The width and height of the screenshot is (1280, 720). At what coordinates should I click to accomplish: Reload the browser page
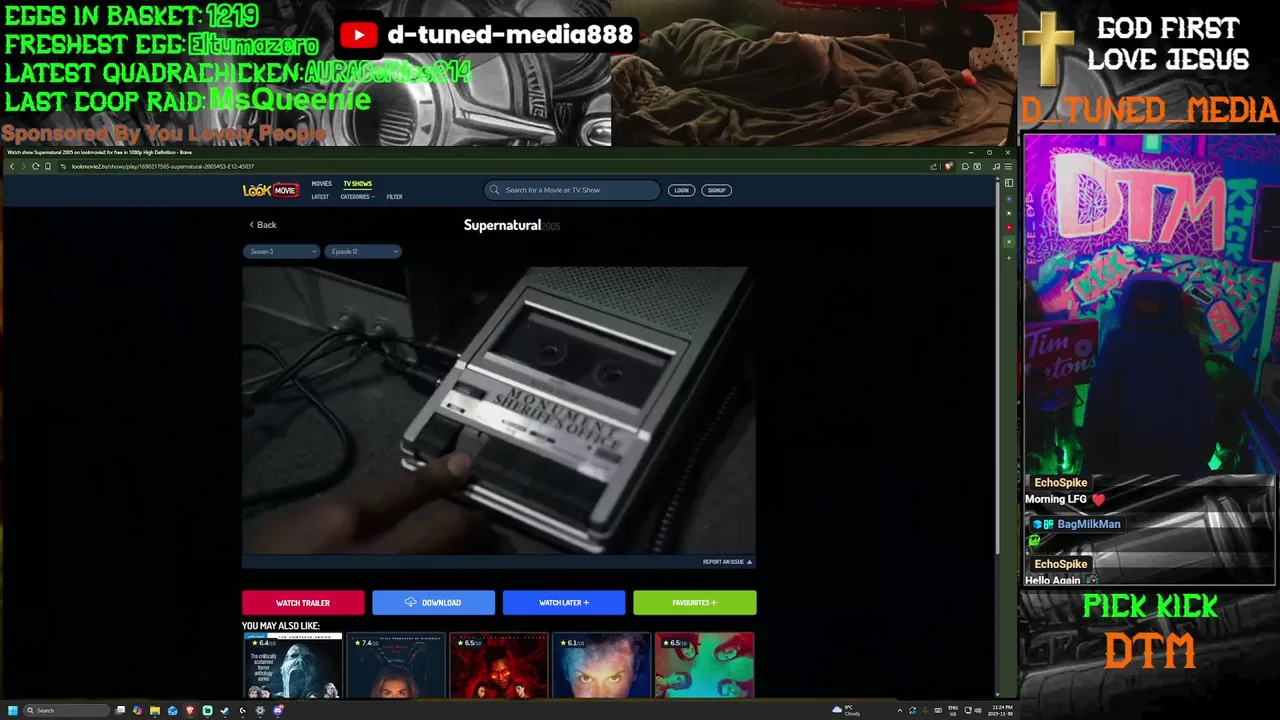tap(36, 166)
